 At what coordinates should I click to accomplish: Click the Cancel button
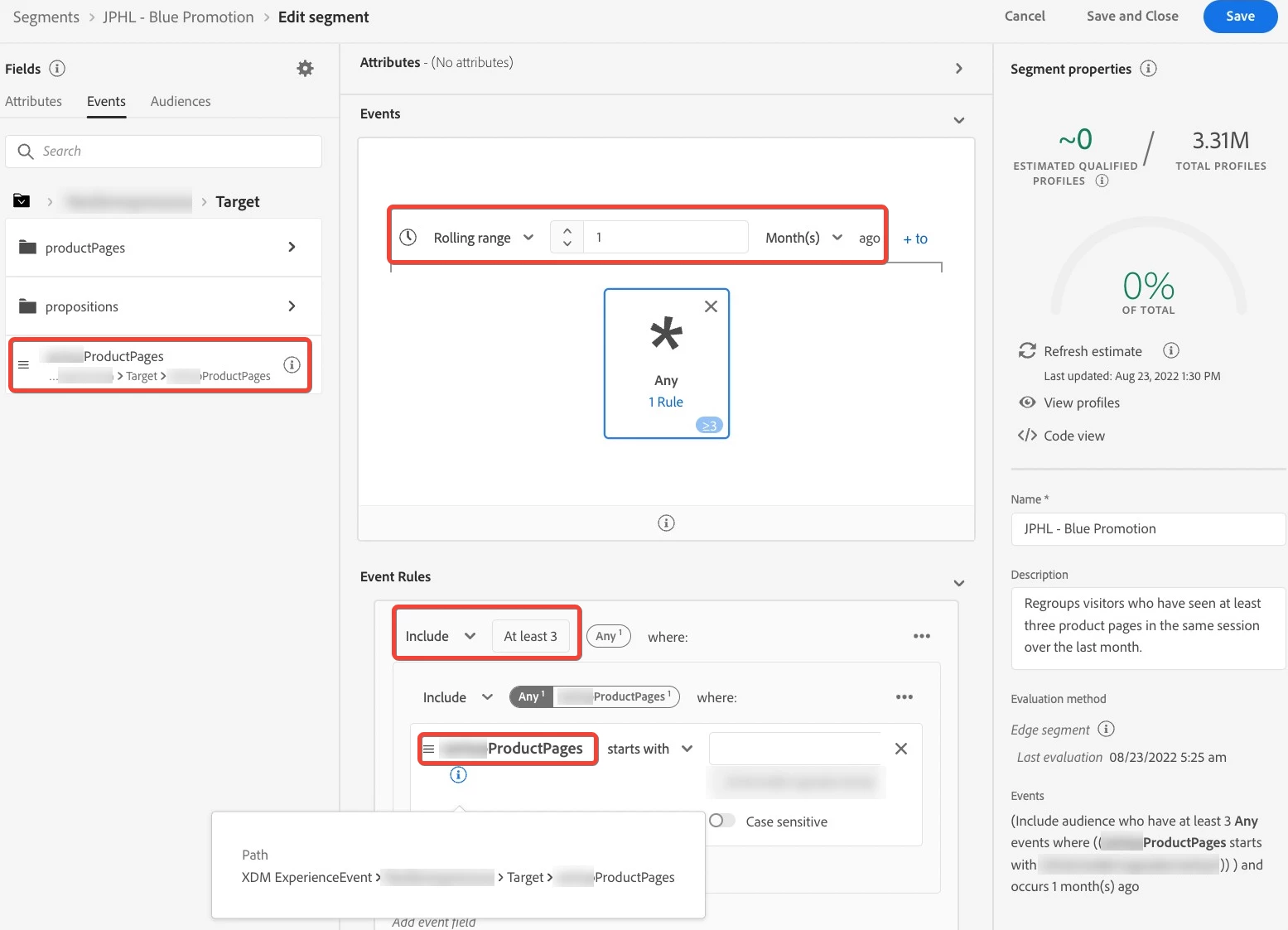tap(1025, 16)
